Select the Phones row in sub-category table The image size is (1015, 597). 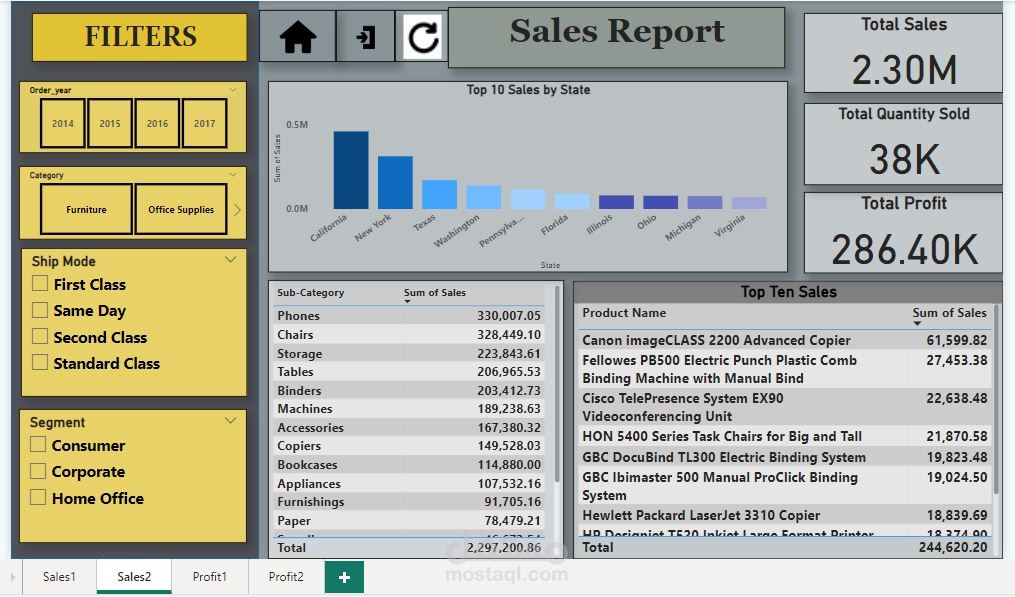409,315
